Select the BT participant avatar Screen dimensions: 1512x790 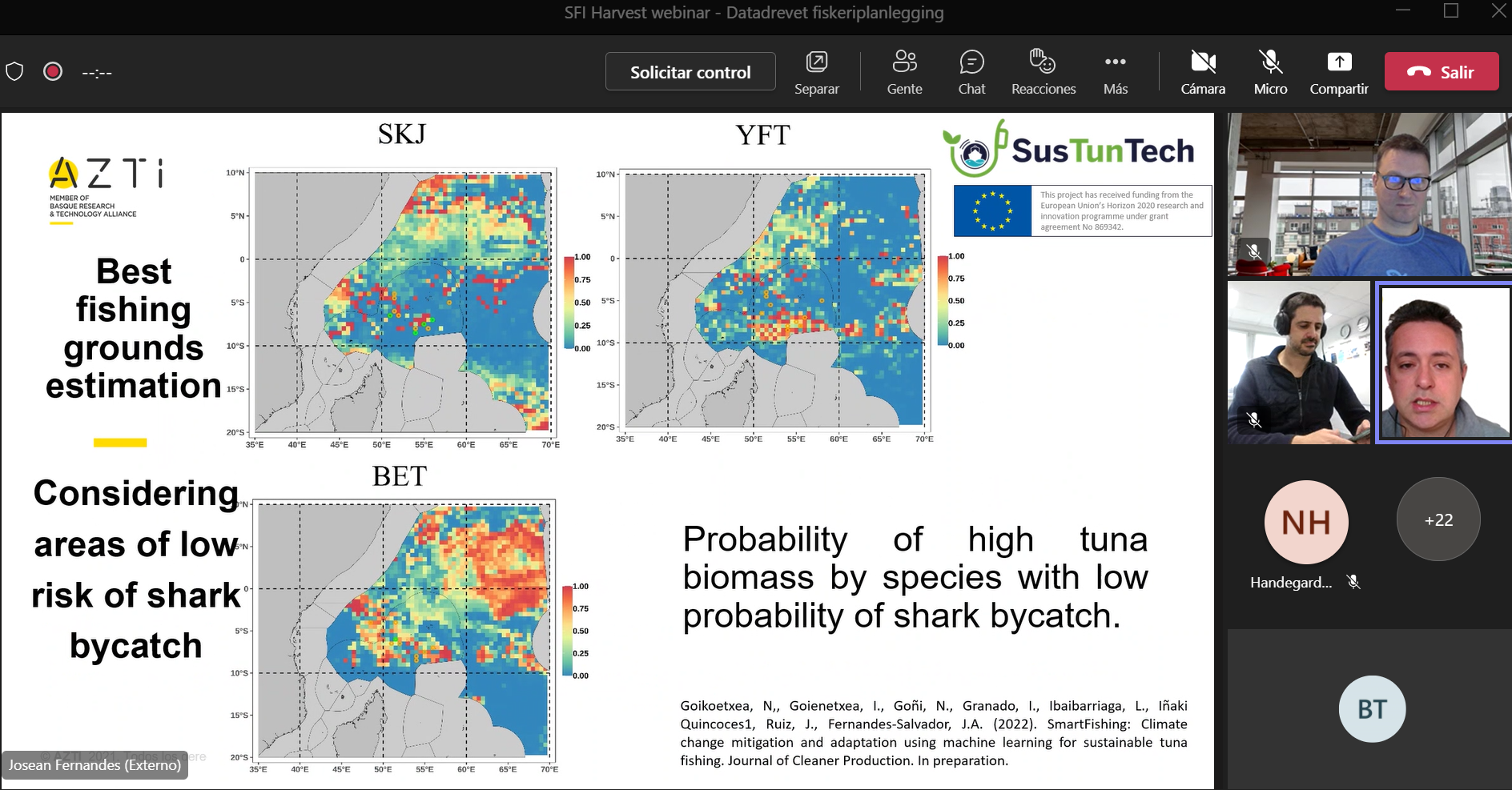point(1372,709)
